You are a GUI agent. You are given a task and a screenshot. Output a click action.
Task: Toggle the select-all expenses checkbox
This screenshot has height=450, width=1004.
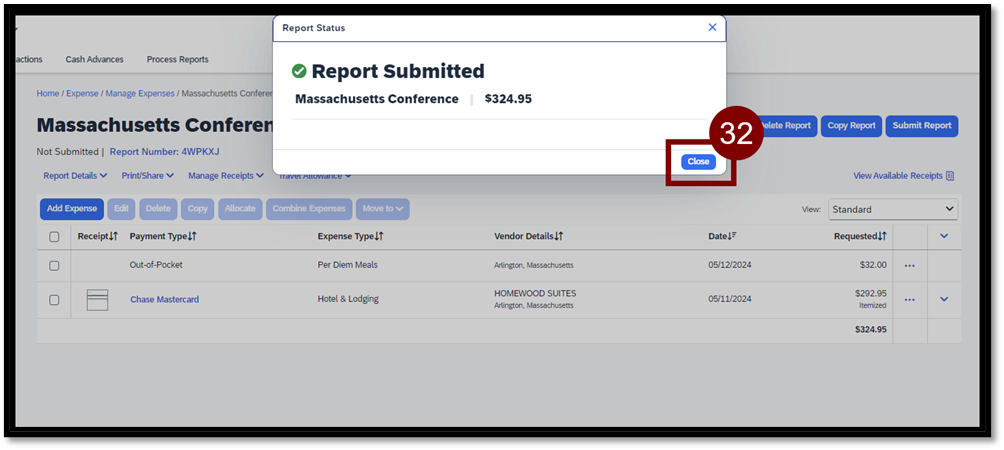(x=54, y=237)
